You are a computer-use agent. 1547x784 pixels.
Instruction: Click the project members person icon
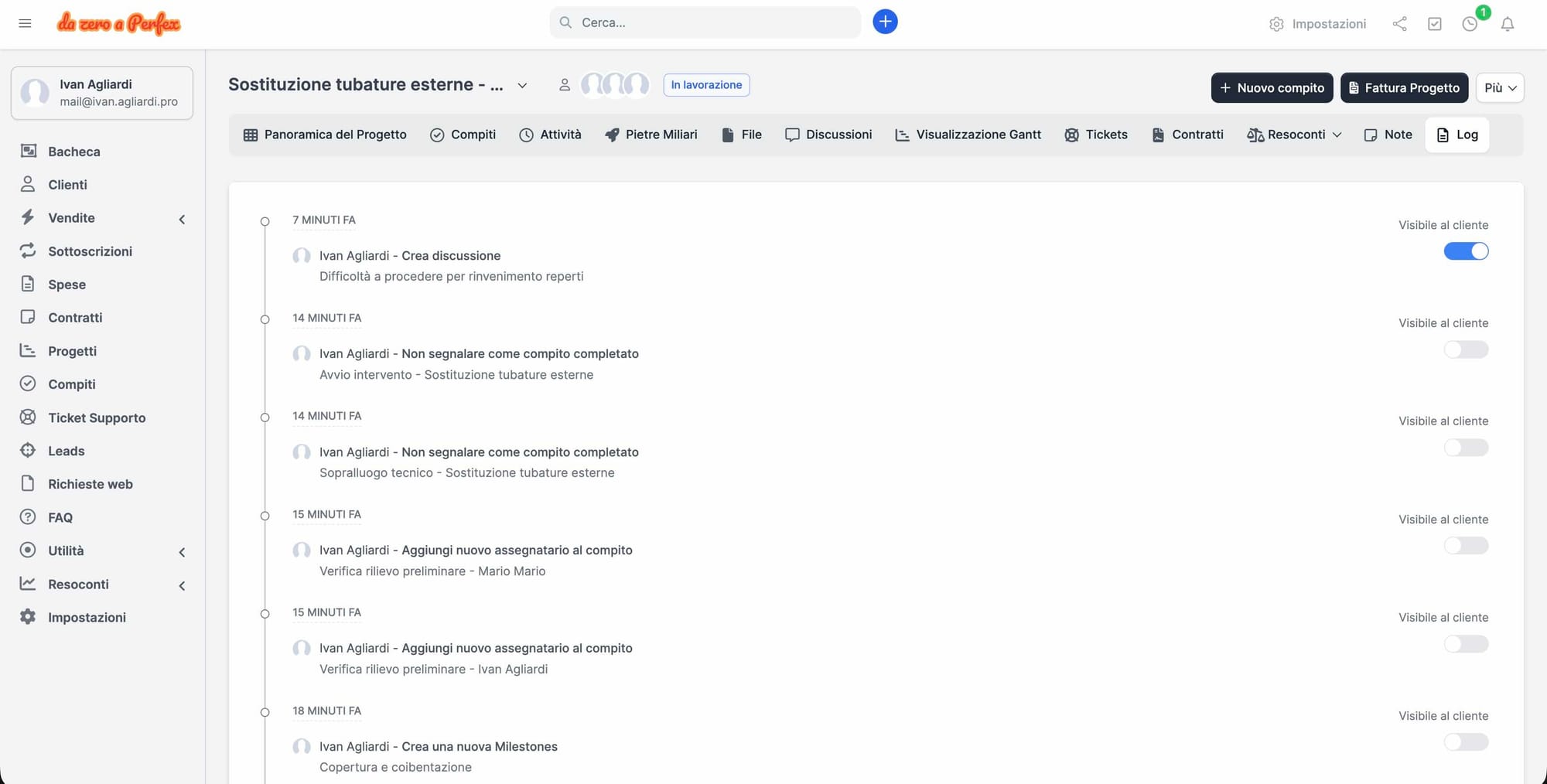click(x=565, y=85)
